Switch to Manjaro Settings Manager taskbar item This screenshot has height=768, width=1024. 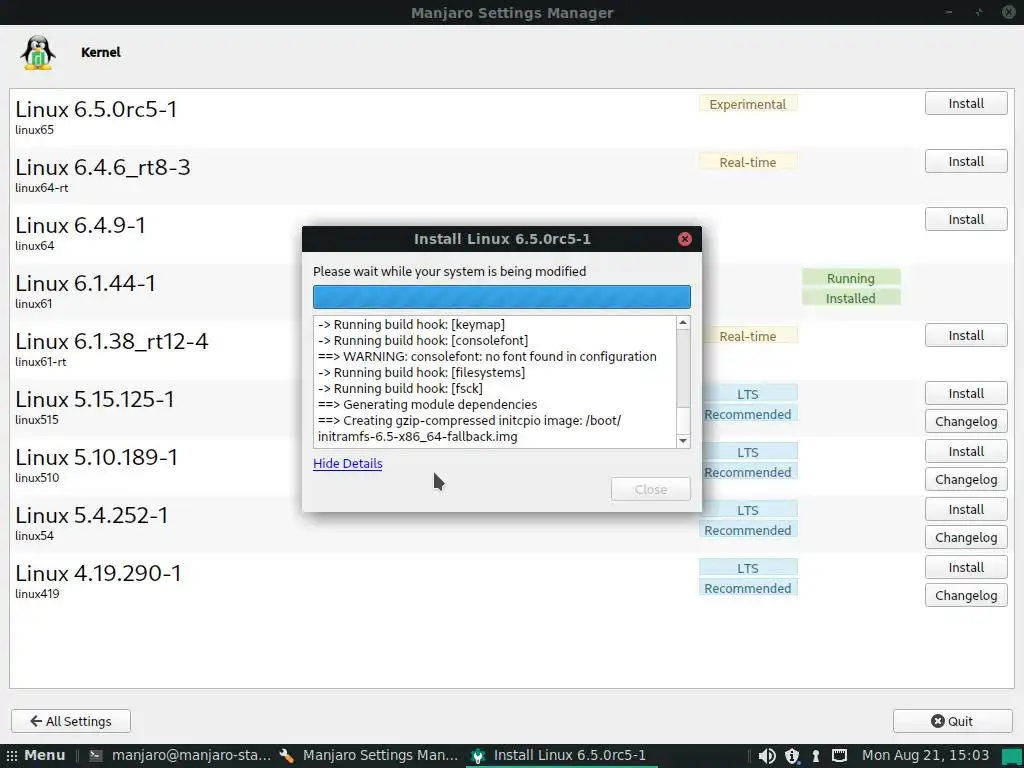(369, 756)
